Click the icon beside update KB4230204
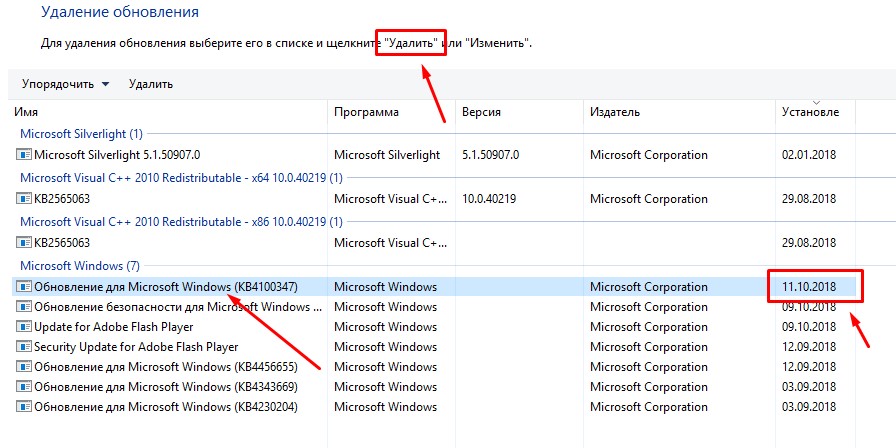 point(25,407)
